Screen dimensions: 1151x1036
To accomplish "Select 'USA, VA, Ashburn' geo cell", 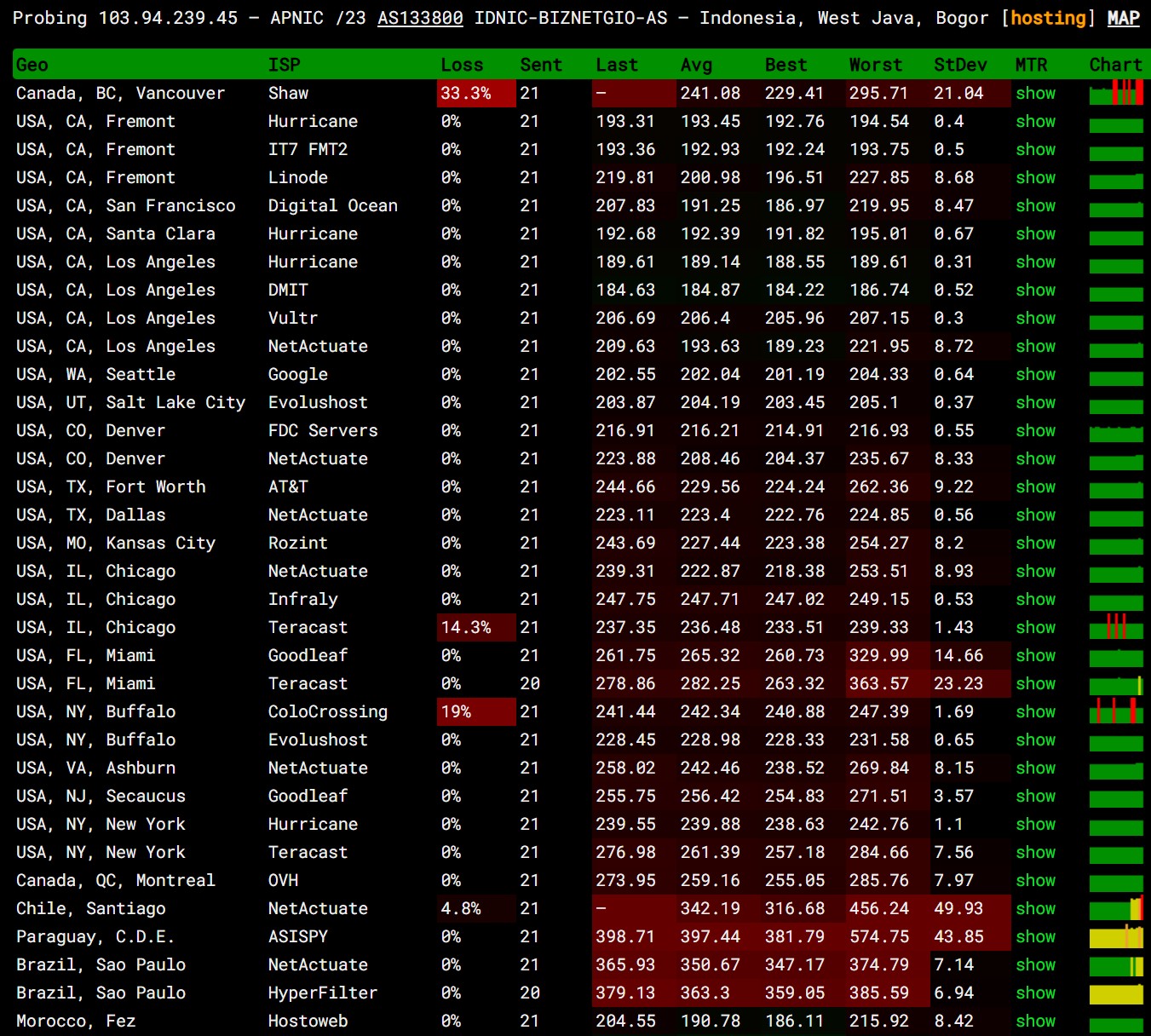I will [x=95, y=768].
